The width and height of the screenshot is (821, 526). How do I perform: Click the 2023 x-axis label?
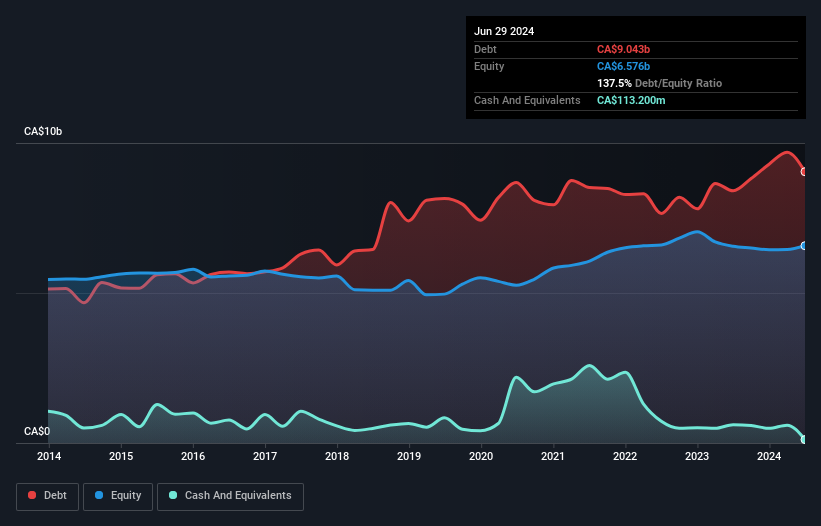(697, 456)
